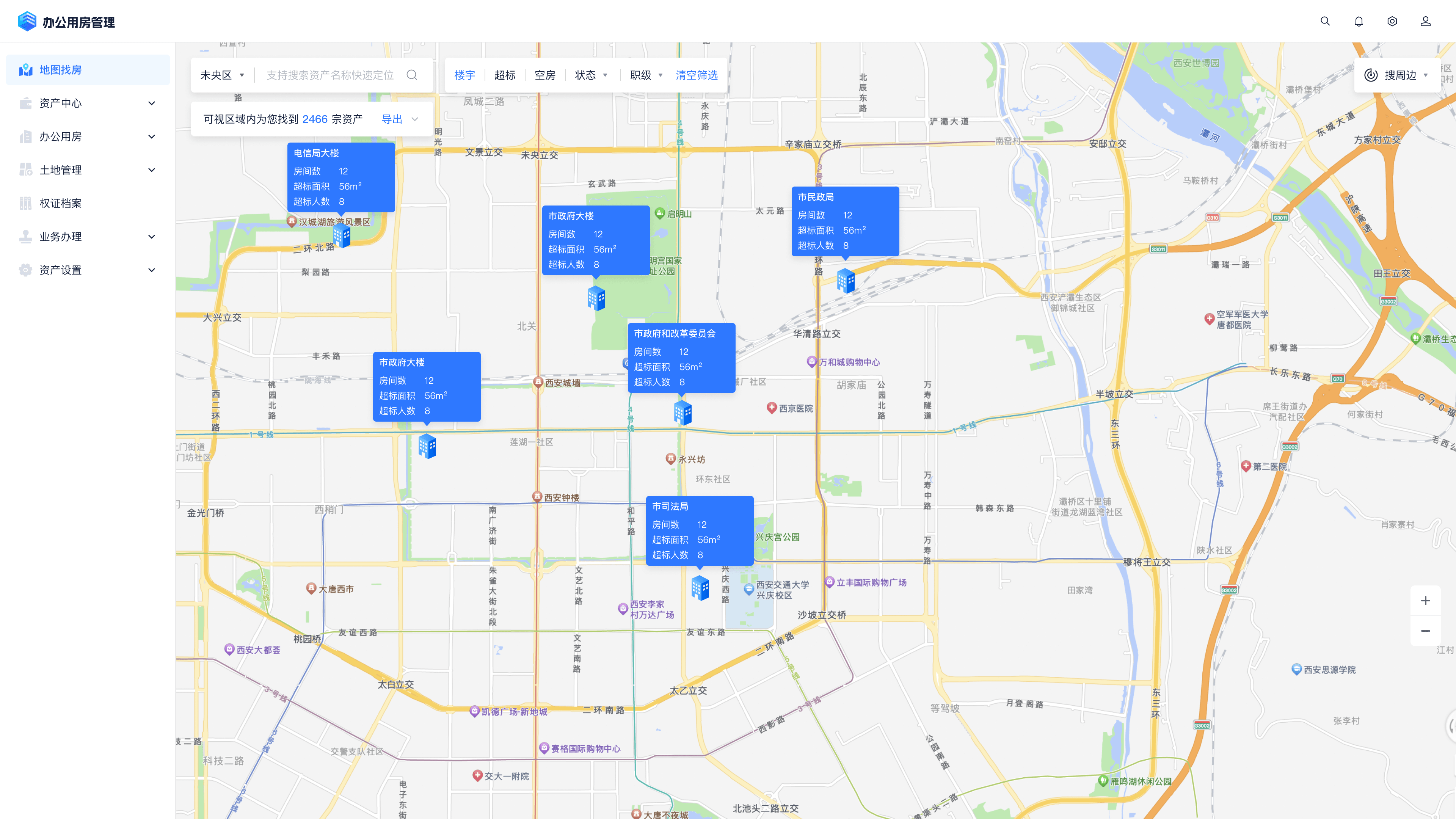This screenshot has width=1456, height=819.
Task: Click the user profile icon
Action: pos(1426,21)
